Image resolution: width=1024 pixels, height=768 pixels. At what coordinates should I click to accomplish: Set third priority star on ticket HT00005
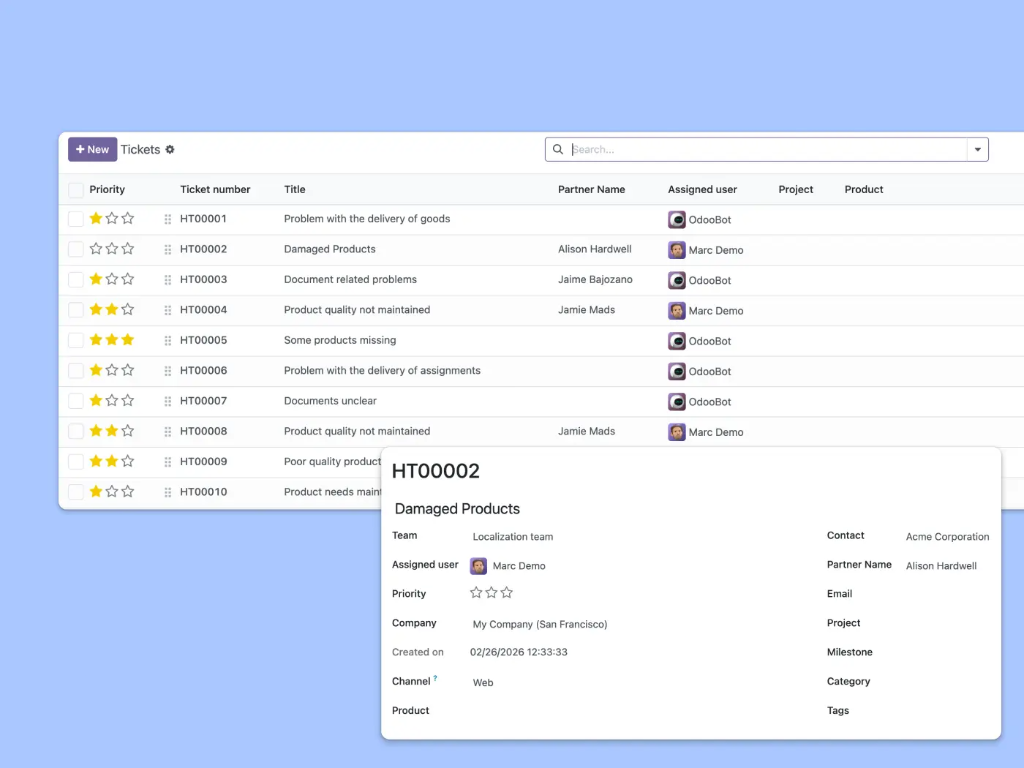click(127, 340)
